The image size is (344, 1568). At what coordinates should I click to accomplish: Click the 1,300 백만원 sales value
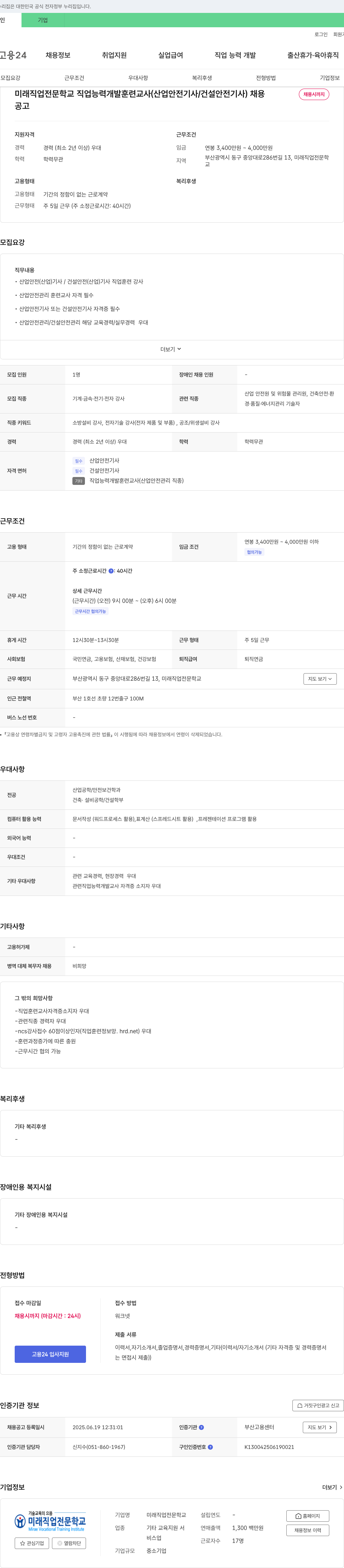click(x=247, y=1528)
